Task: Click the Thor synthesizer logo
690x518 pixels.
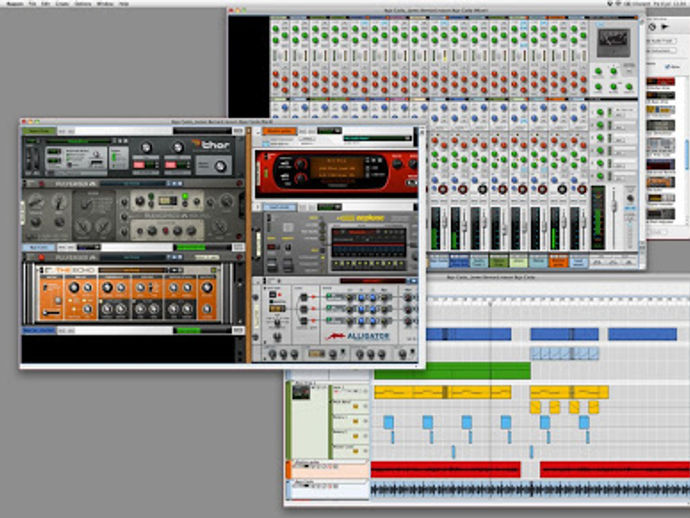Action: coord(211,144)
